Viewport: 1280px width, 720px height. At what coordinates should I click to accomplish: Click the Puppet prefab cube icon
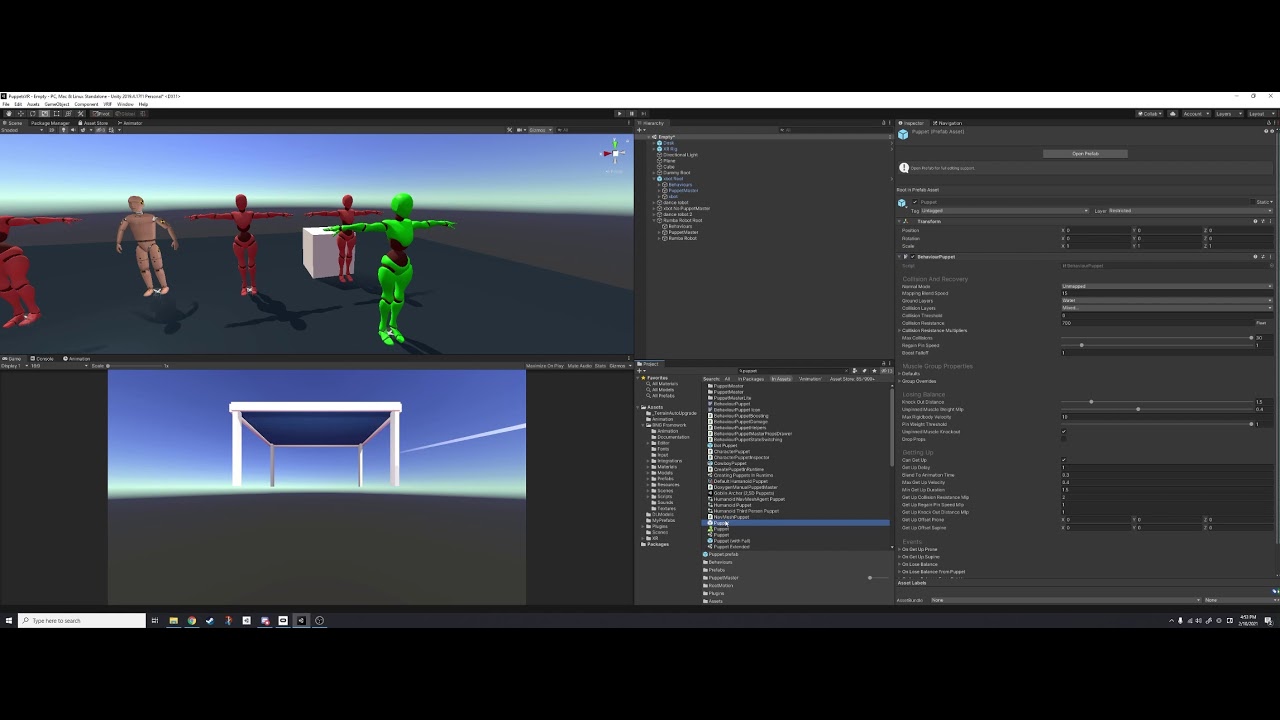click(x=903, y=134)
